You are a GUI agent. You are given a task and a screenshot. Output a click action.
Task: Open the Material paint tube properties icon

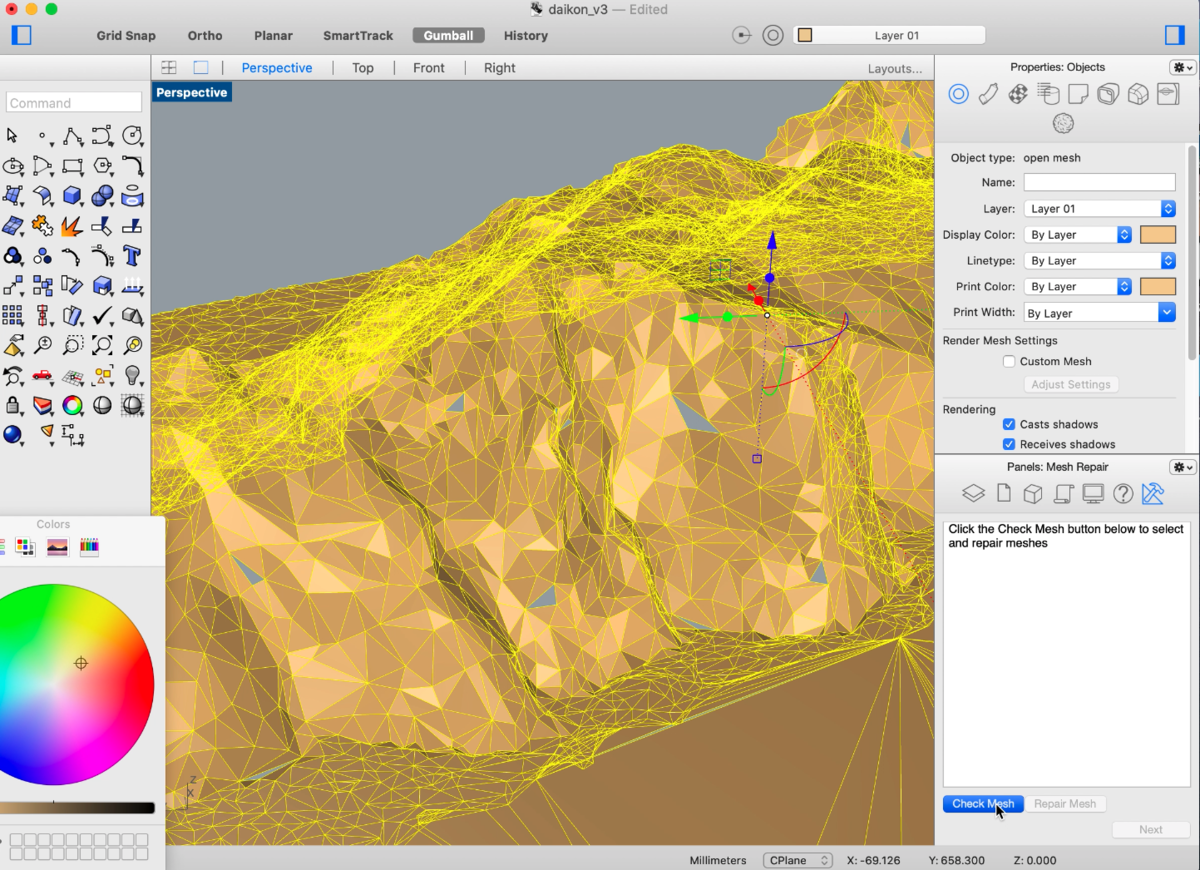point(988,95)
